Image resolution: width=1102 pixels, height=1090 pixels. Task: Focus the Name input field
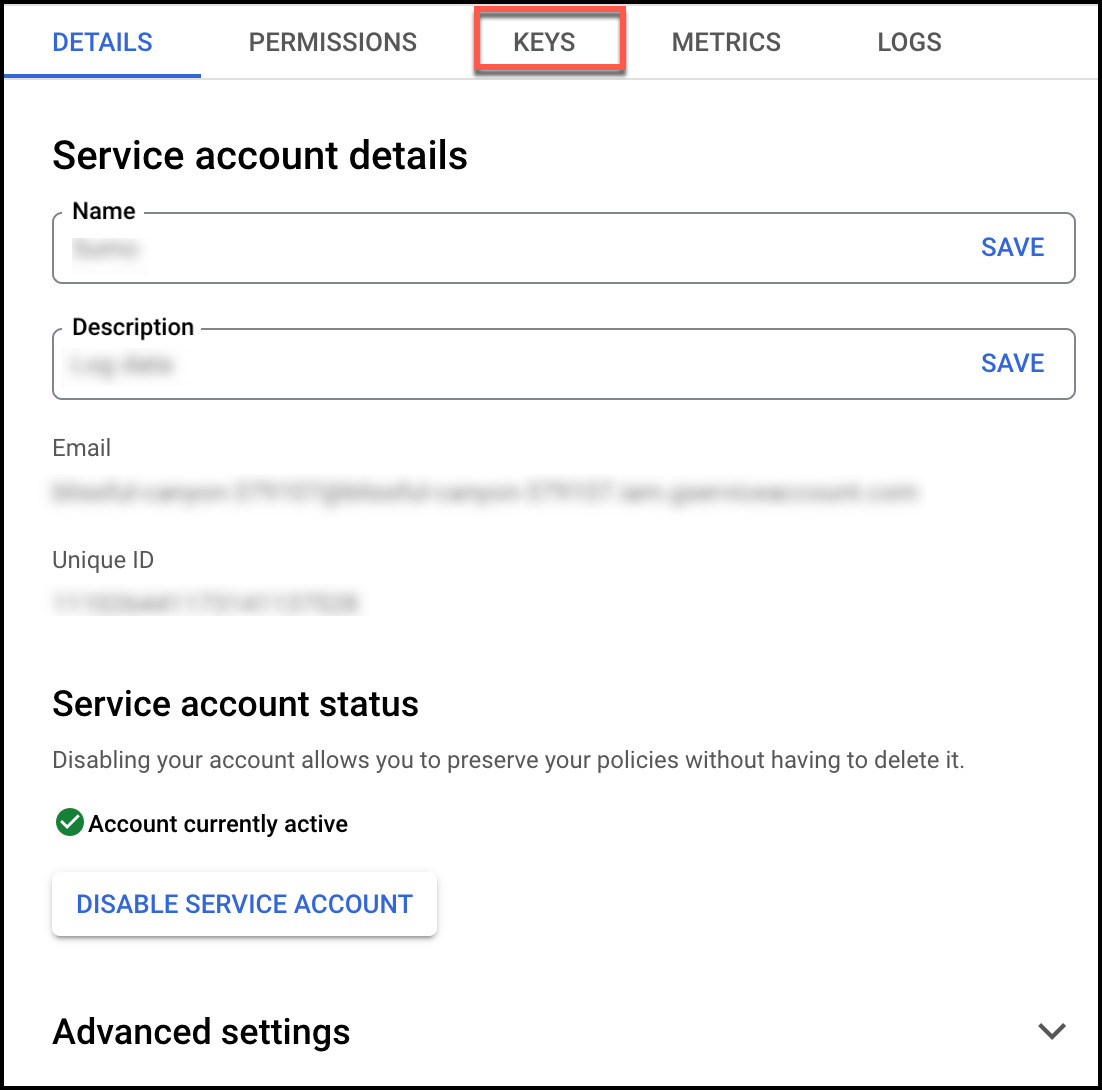click(500, 249)
